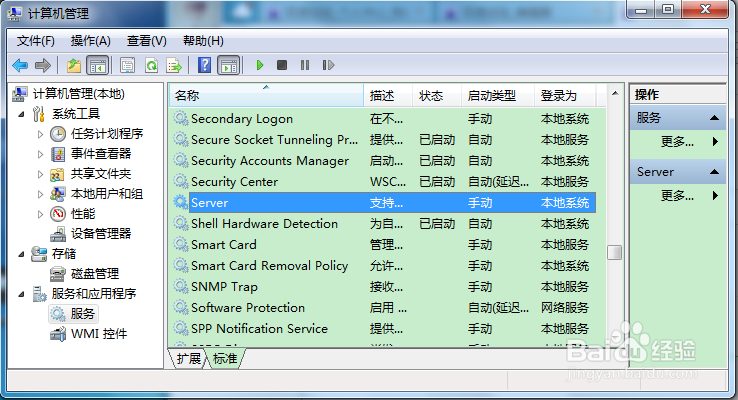Click the gear icon of Server service
Viewport: 738px width, 400px height.
pos(180,202)
